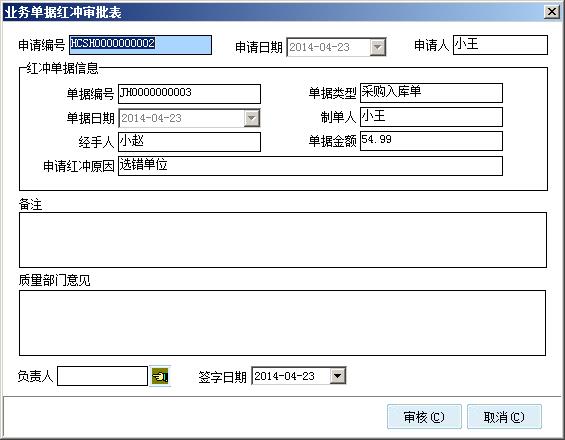Click the 单据金额 field with 54.99
This screenshot has width=565, height=440.
(431, 141)
